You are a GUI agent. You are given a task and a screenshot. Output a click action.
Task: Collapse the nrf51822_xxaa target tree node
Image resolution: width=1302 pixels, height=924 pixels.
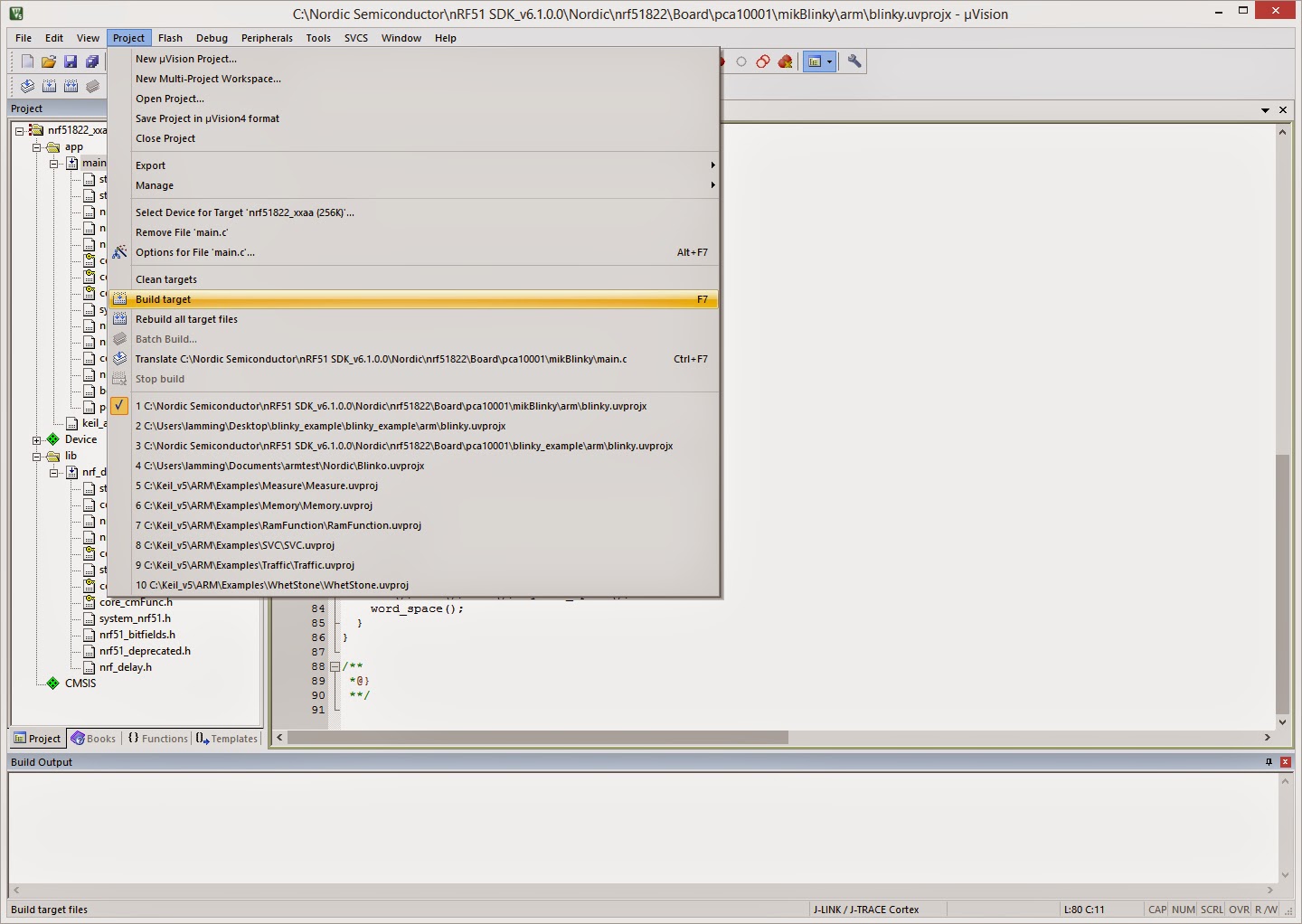point(19,130)
